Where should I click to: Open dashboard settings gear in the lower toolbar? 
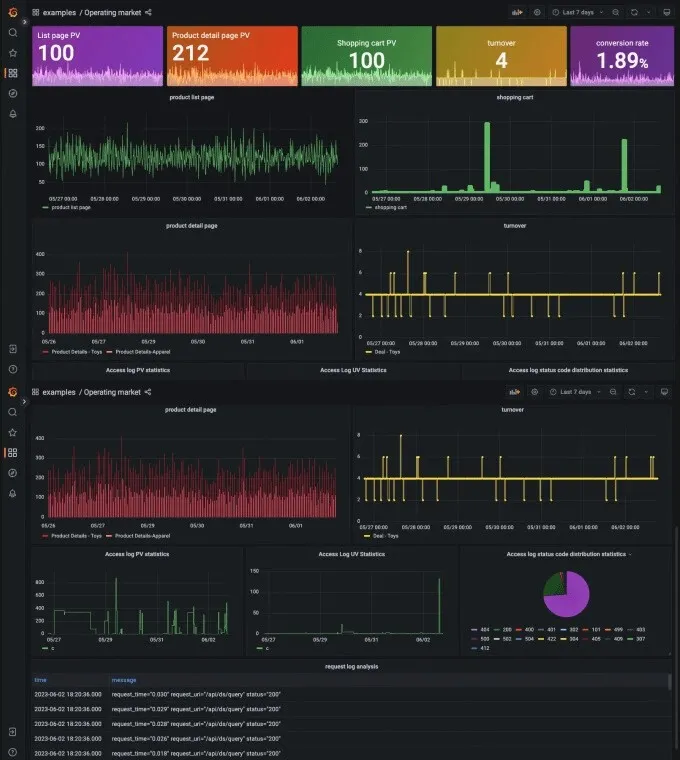tap(535, 392)
